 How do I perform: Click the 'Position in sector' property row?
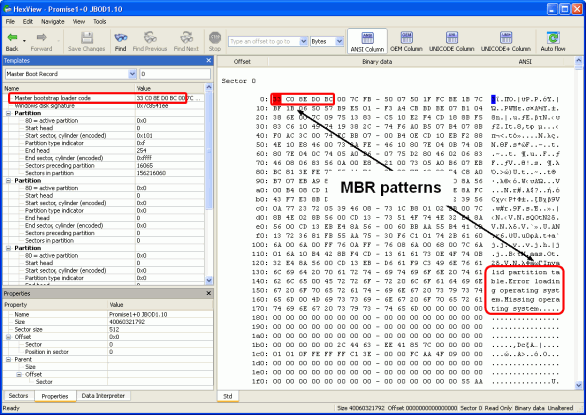point(108,352)
